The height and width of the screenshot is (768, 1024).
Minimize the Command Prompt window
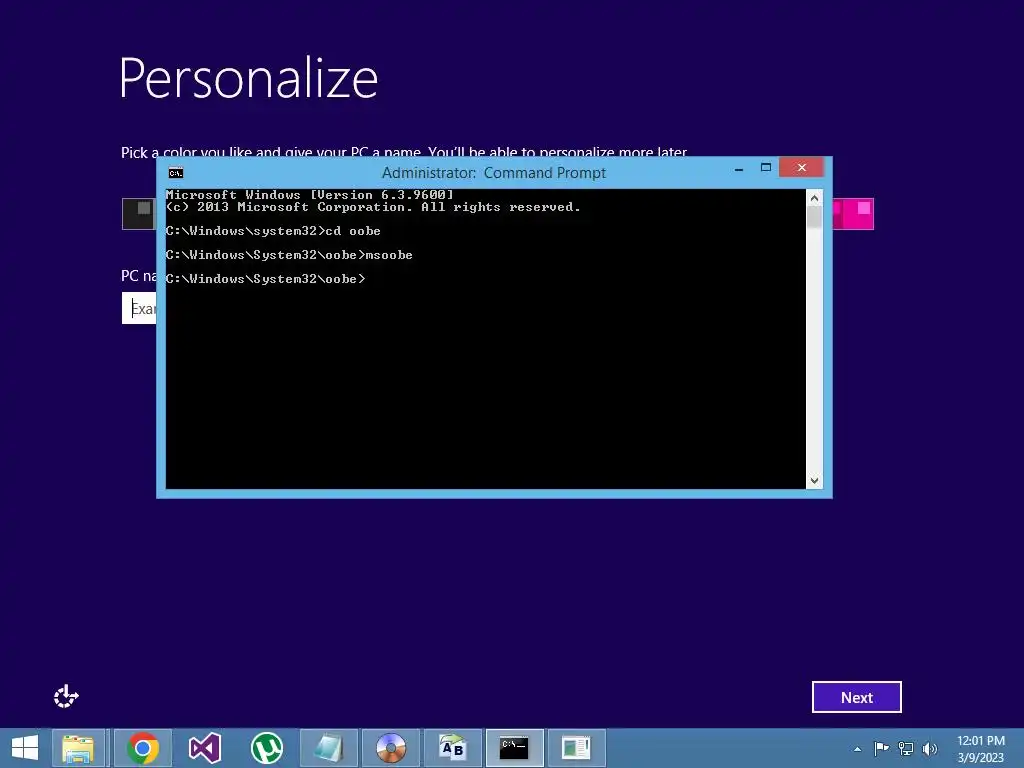pos(739,168)
